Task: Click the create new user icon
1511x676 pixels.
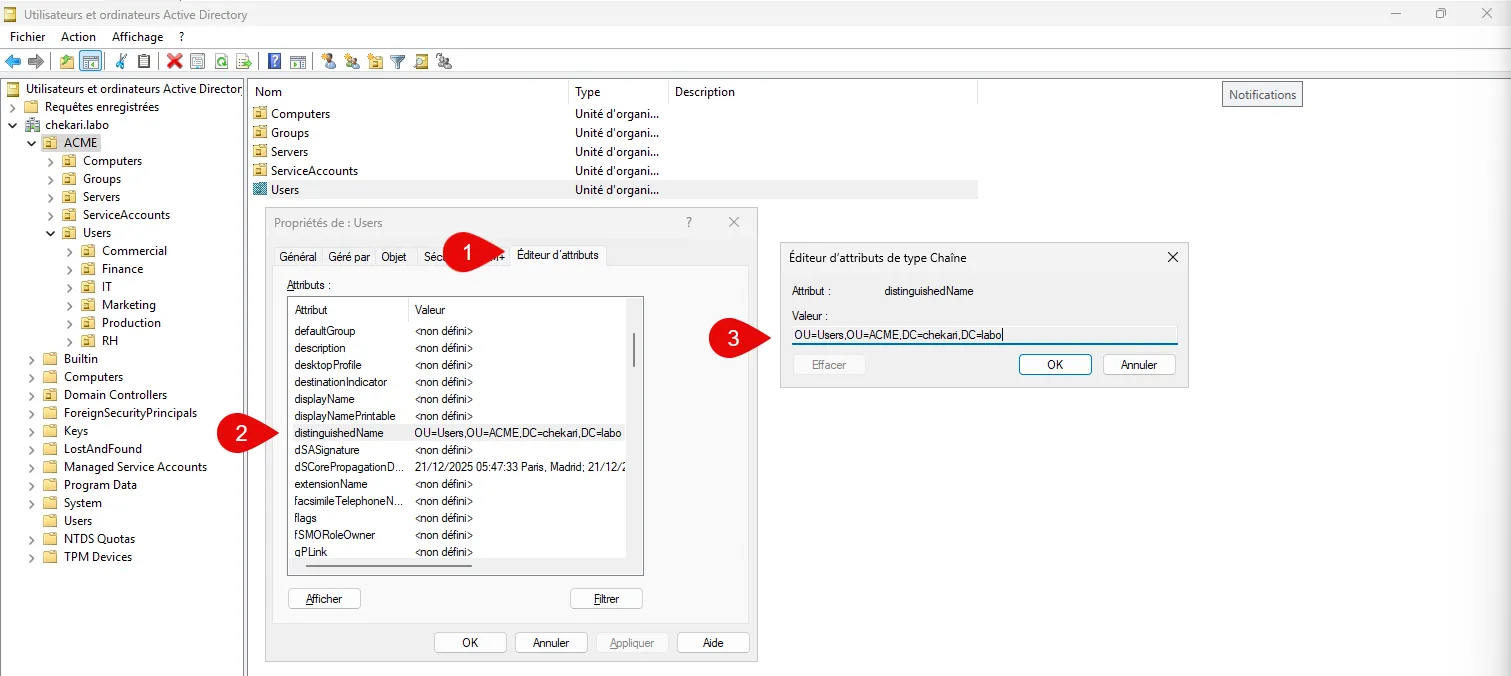Action: [x=328, y=62]
